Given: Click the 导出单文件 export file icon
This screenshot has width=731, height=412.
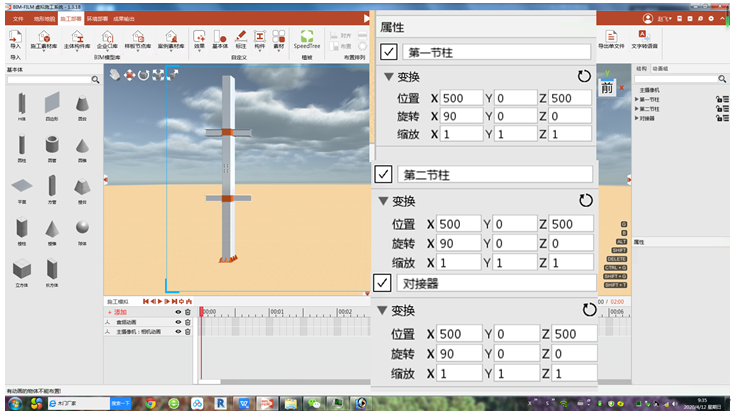Looking at the screenshot, I should click(x=611, y=40).
